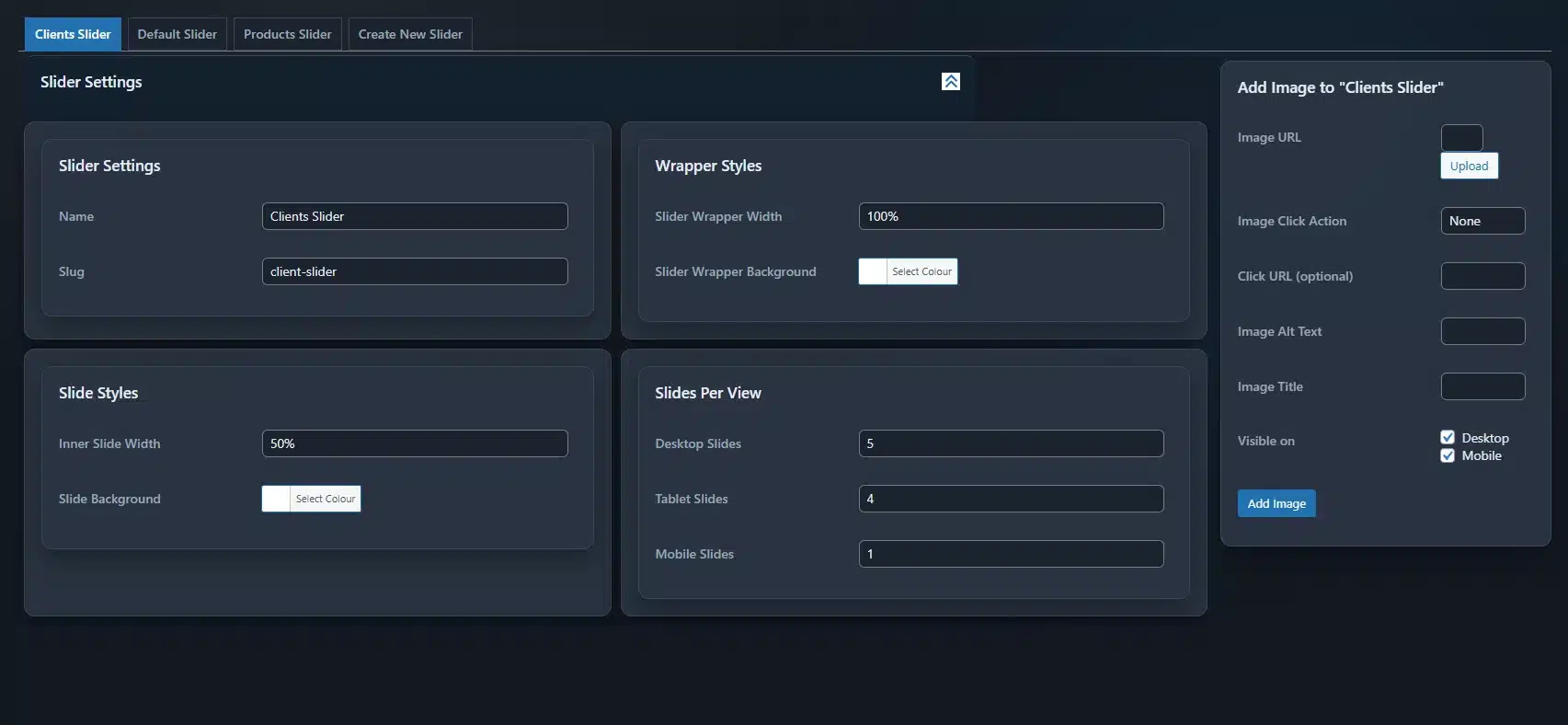Viewport: 1568px width, 725px height.
Task: Toggle the Mobile visibility checkbox
Action: (1448, 456)
